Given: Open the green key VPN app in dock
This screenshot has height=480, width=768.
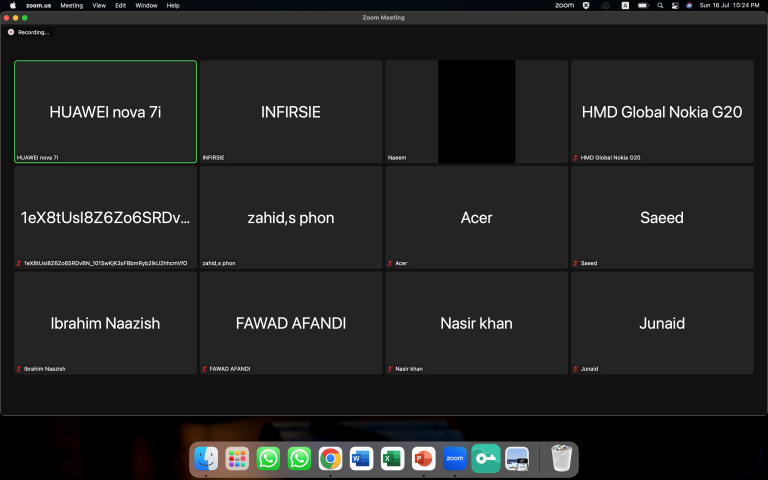Looking at the screenshot, I should [486, 459].
